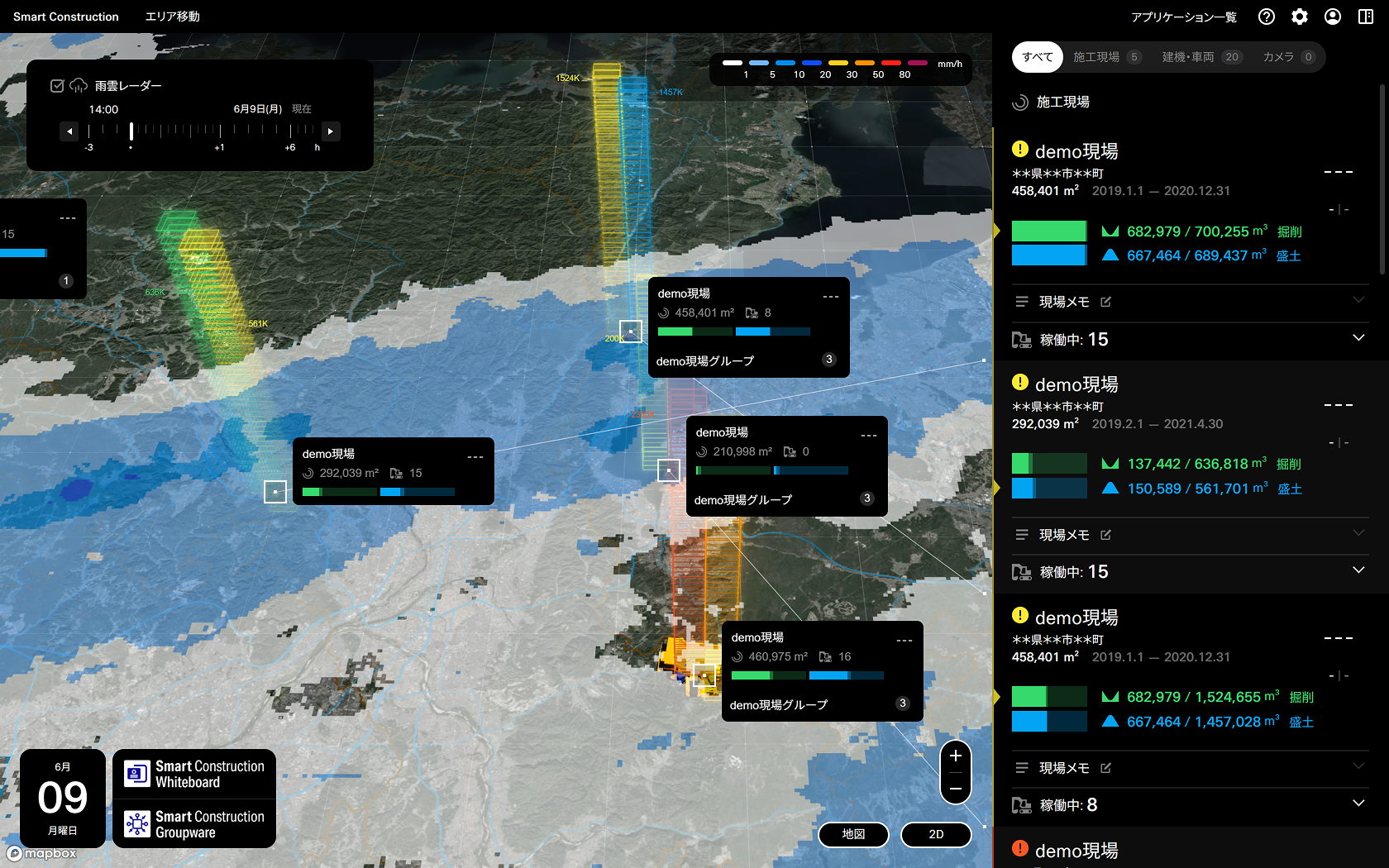
Task: Open the user account icon
Action: [1333, 17]
